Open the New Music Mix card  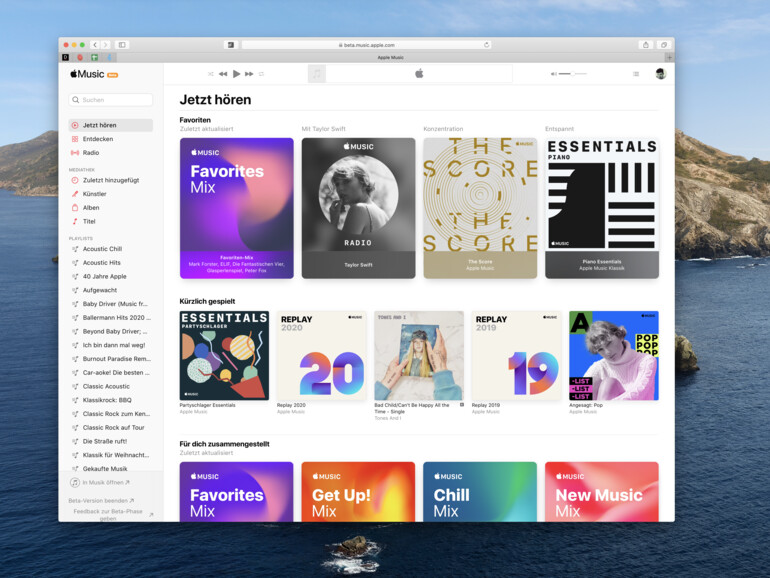click(x=602, y=492)
